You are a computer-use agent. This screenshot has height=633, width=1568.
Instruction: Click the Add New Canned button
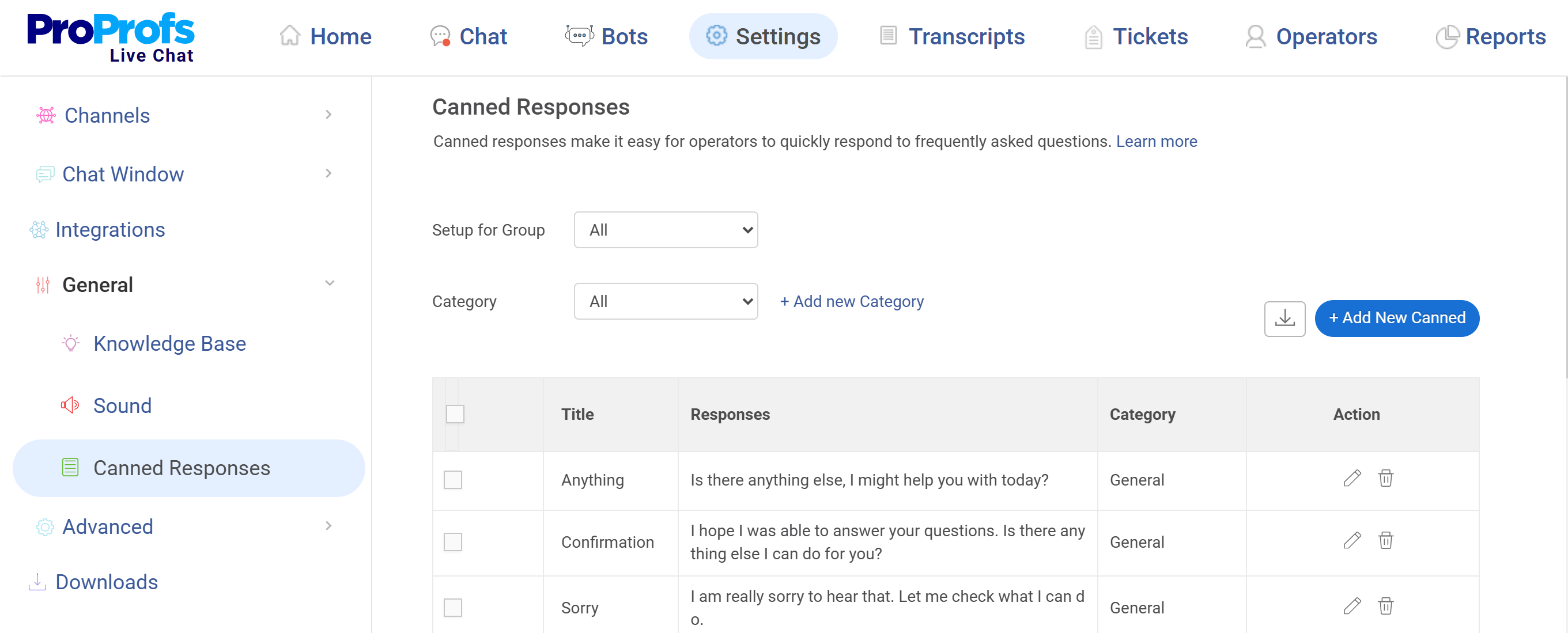point(1397,318)
